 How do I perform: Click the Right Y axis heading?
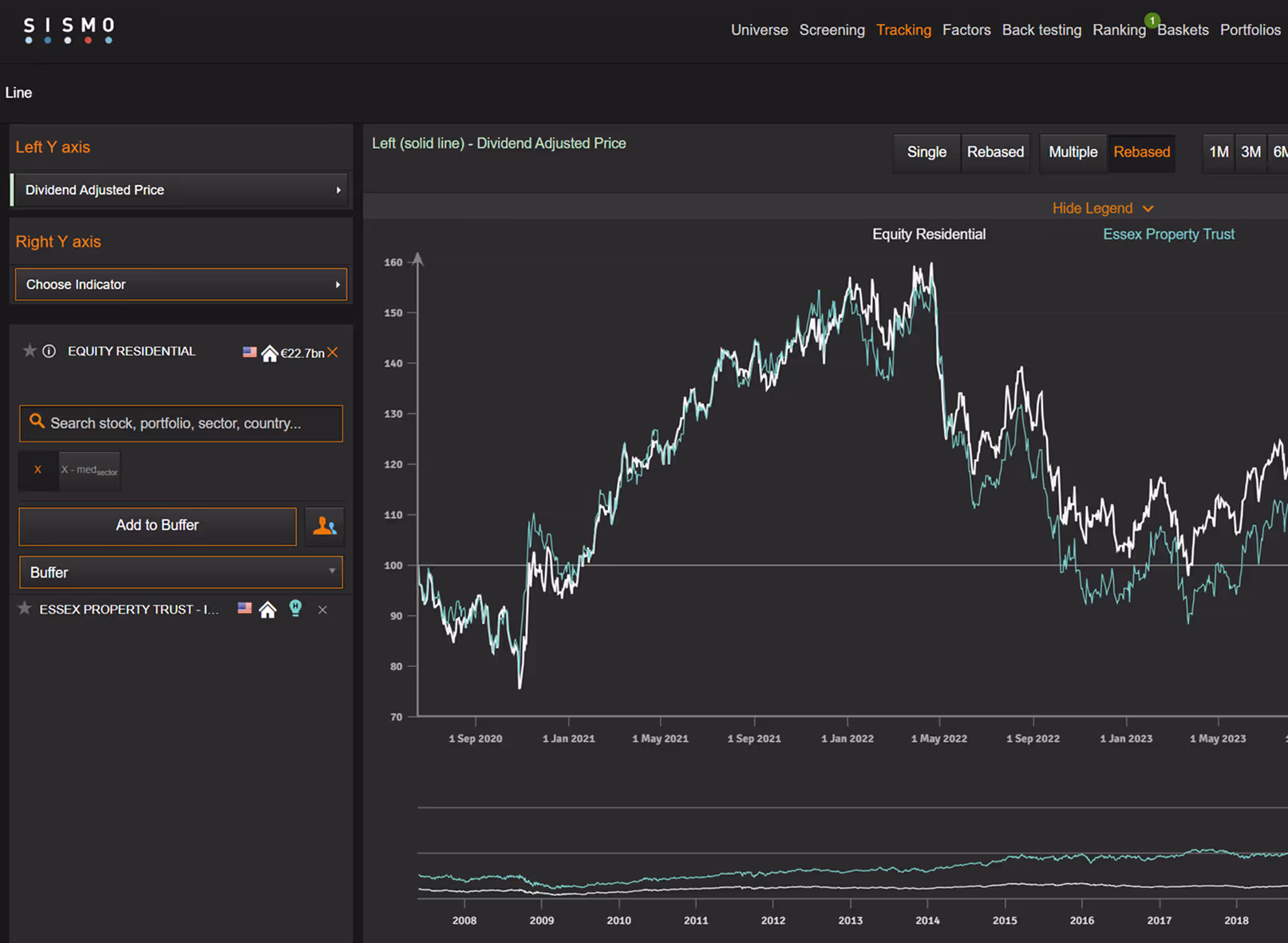pyautogui.click(x=58, y=242)
